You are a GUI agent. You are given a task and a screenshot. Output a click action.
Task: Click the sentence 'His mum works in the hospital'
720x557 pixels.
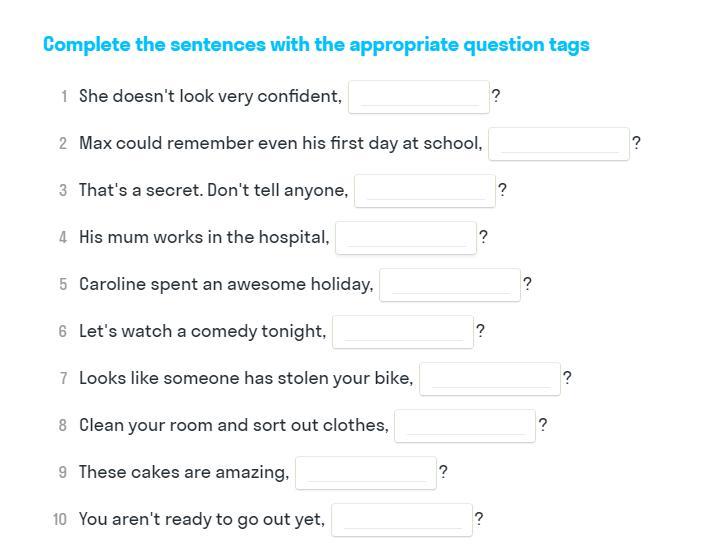click(204, 238)
